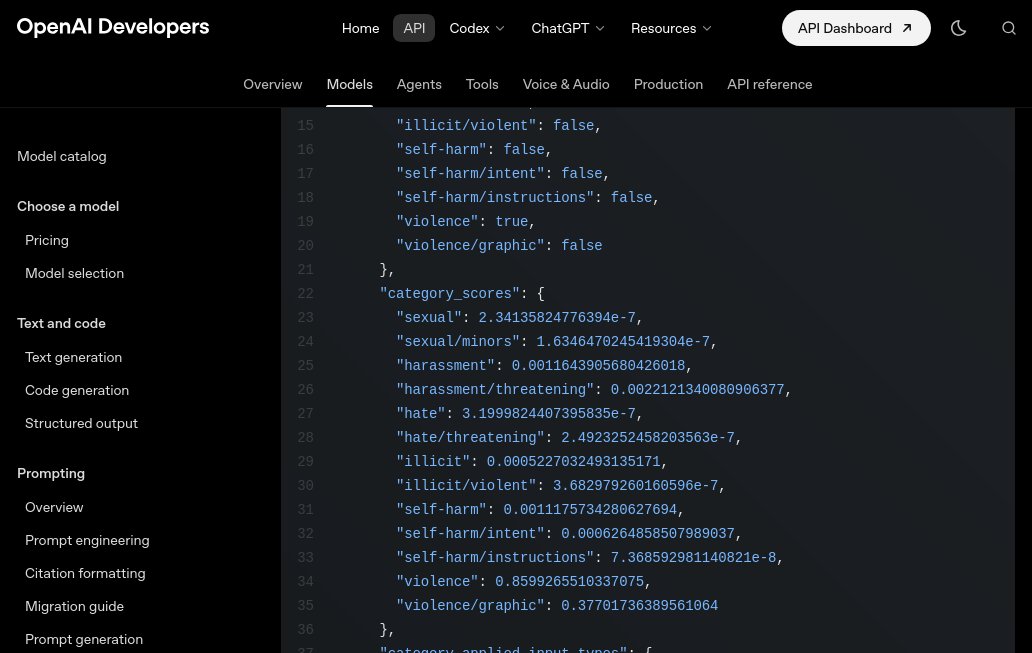Image resolution: width=1032 pixels, height=653 pixels.
Task: Click the Text and code heading
Action: click(61, 323)
